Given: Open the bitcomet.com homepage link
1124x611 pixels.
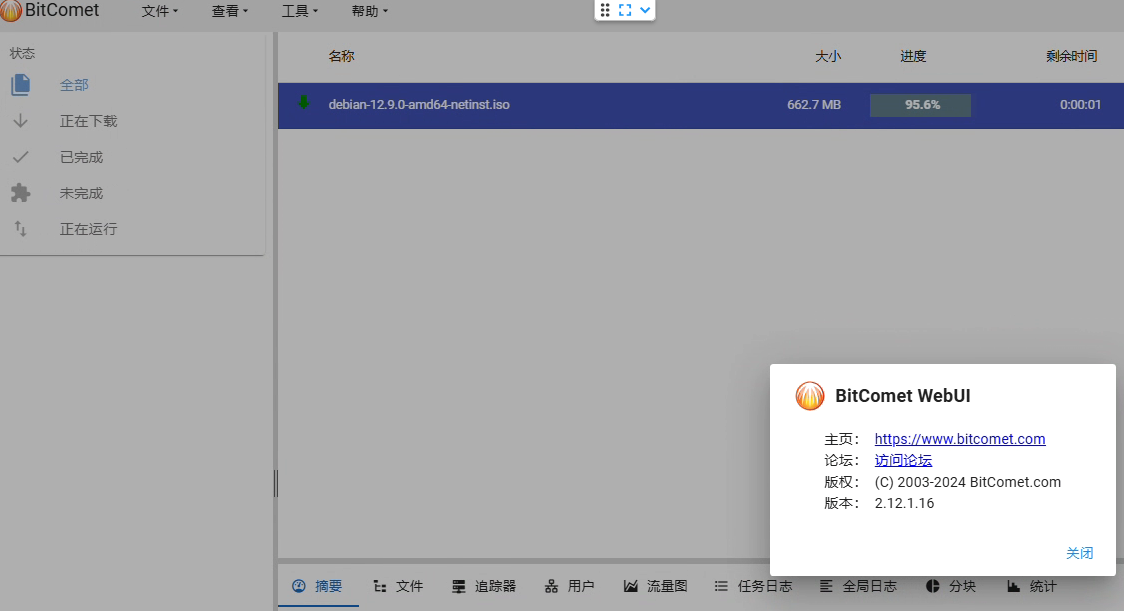Looking at the screenshot, I should (959, 439).
